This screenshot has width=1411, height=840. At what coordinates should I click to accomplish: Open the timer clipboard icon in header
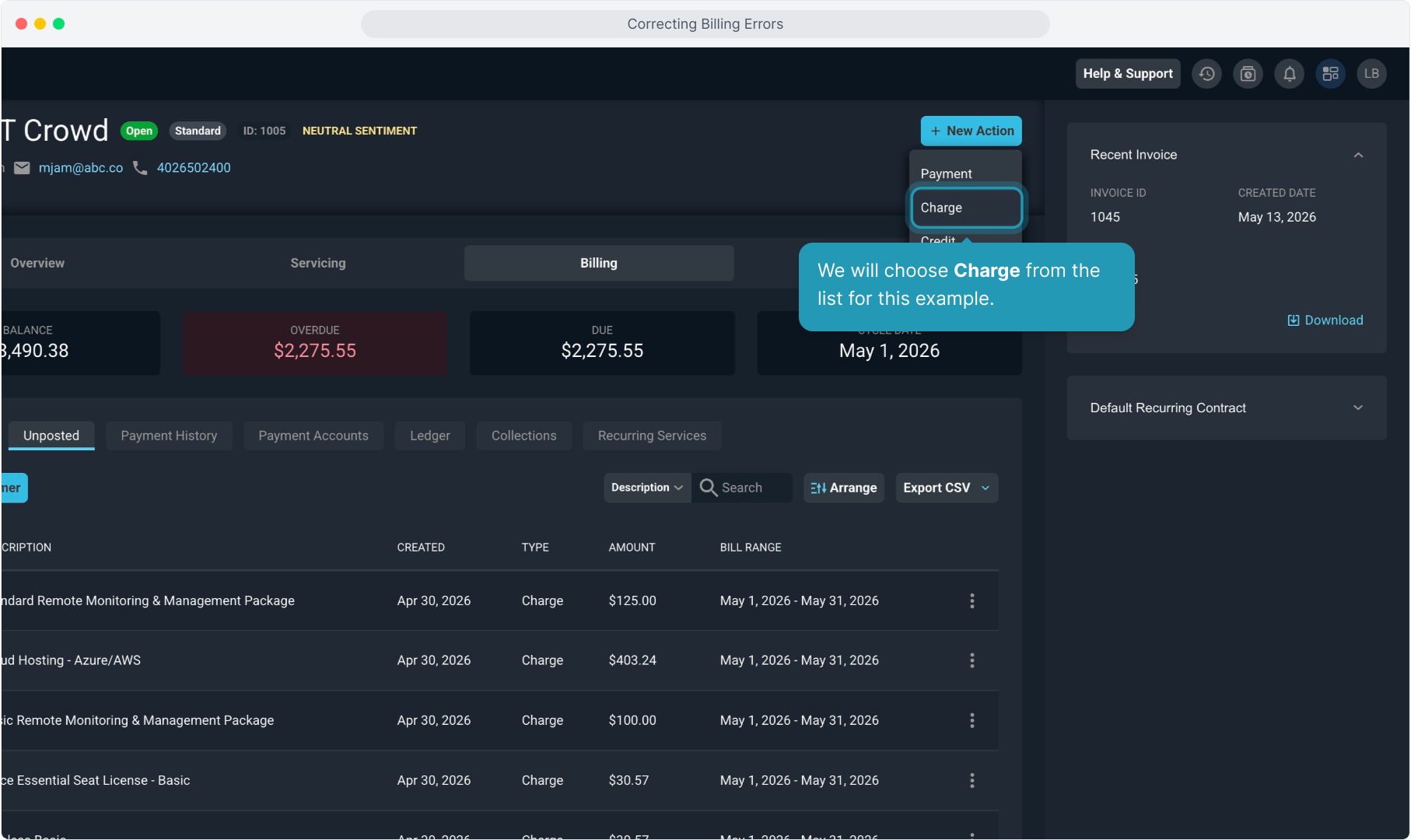[x=1248, y=74]
